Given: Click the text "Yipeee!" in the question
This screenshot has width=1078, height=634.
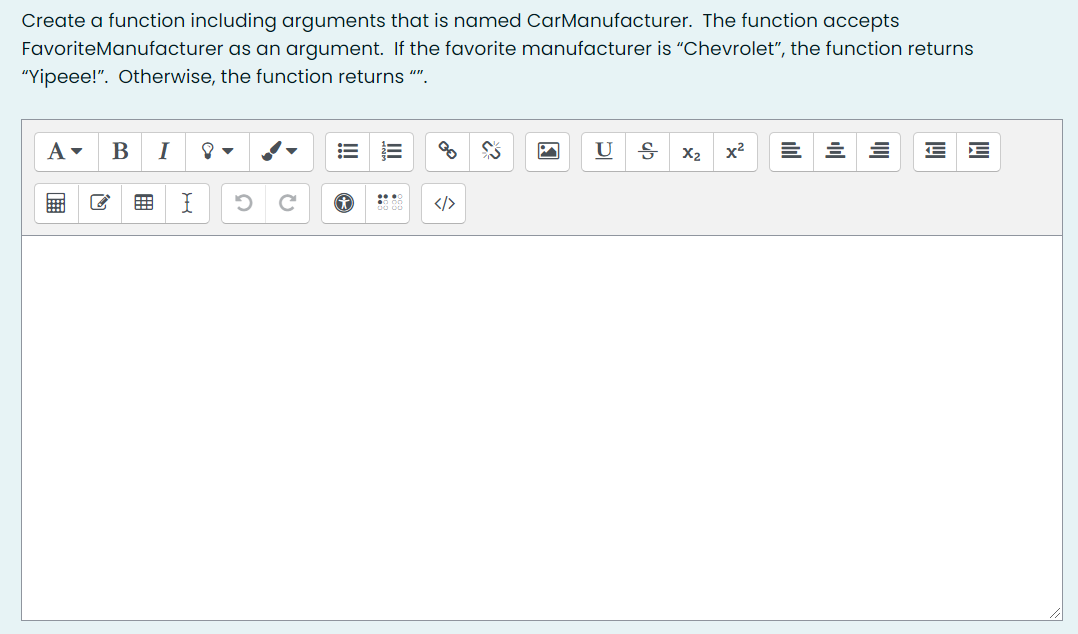Looking at the screenshot, I should (64, 76).
